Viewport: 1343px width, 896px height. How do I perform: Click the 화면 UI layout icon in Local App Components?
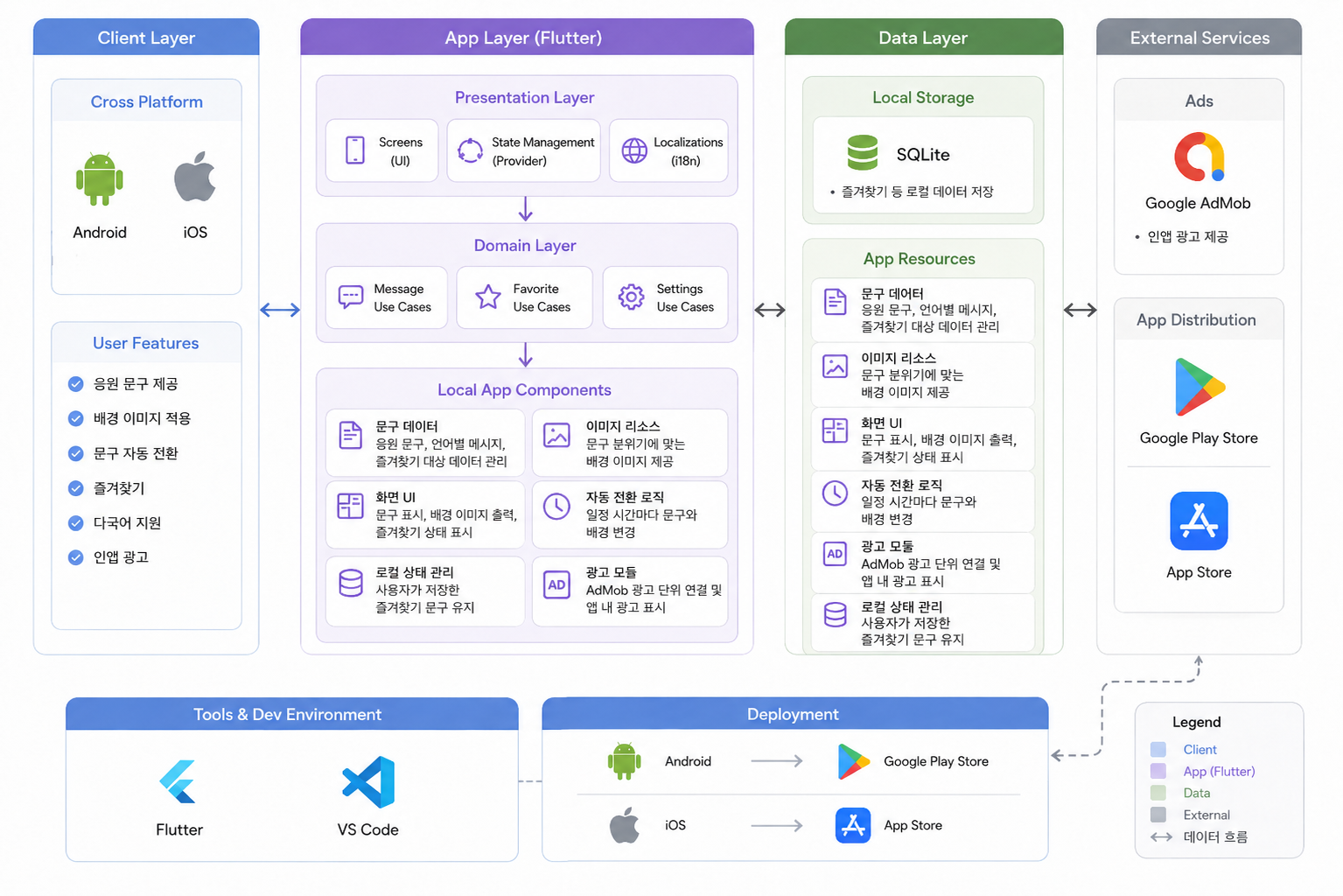[x=350, y=506]
